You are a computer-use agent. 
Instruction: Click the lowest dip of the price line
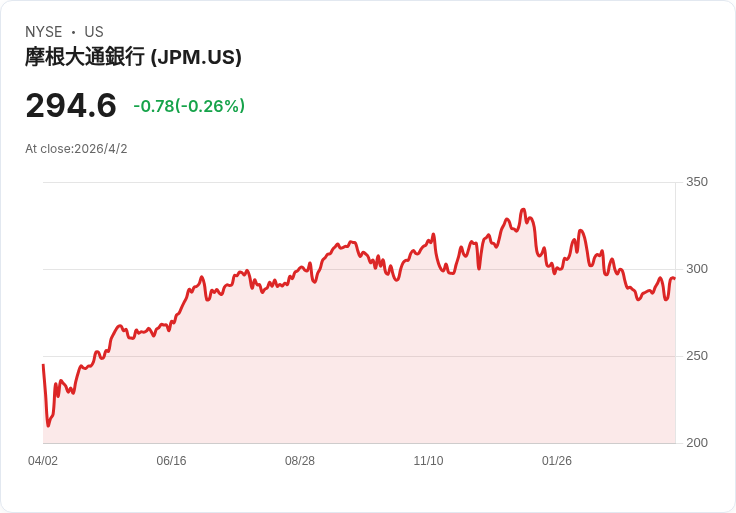[48, 426]
